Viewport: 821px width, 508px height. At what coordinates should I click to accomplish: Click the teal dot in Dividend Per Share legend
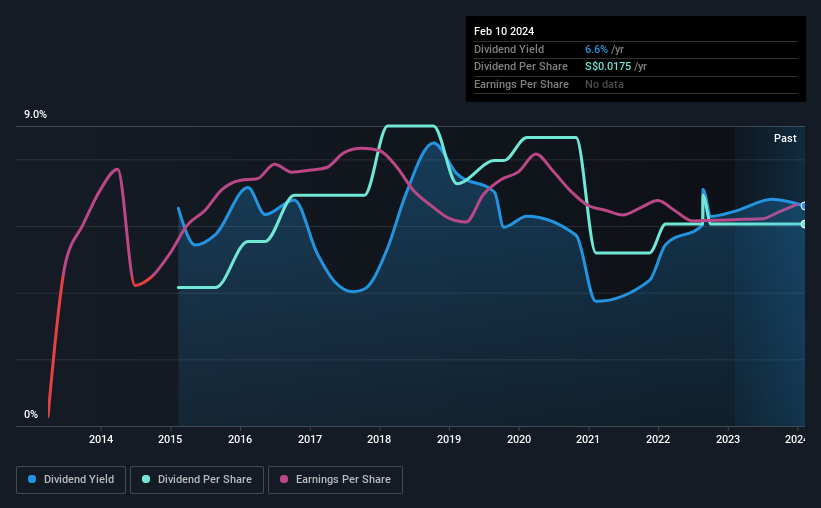click(147, 480)
